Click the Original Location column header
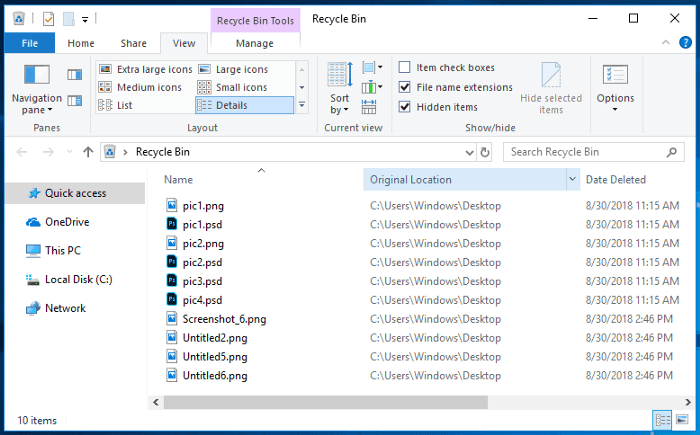This screenshot has width=700, height=435. pyautogui.click(x=465, y=180)
